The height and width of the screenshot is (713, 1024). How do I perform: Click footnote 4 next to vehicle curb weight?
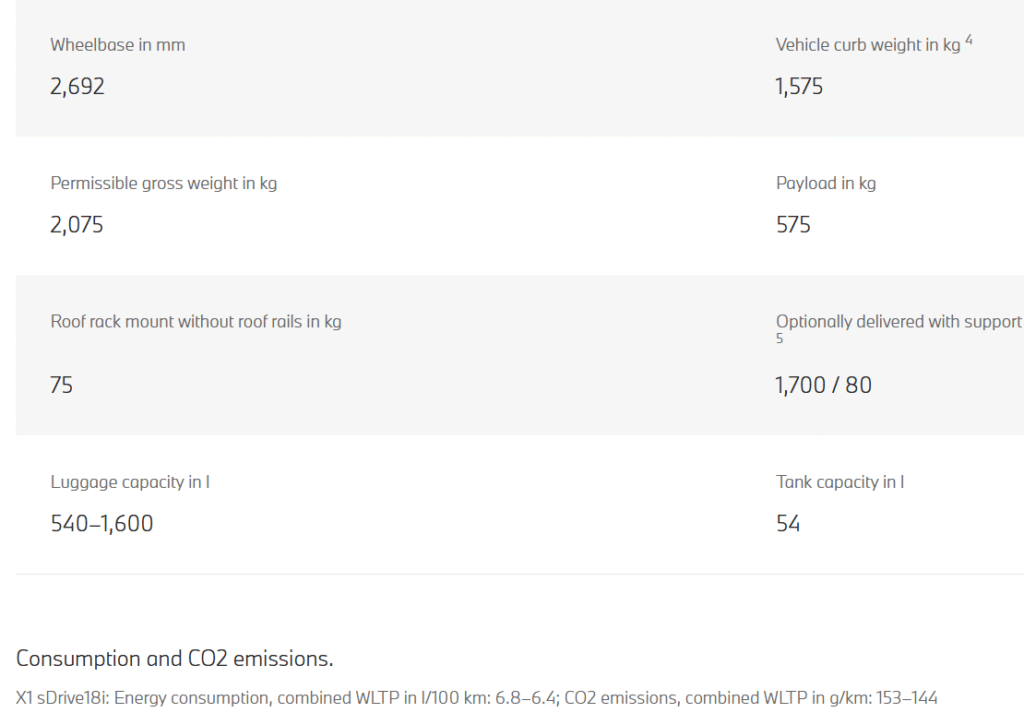[x=969, y=40]
